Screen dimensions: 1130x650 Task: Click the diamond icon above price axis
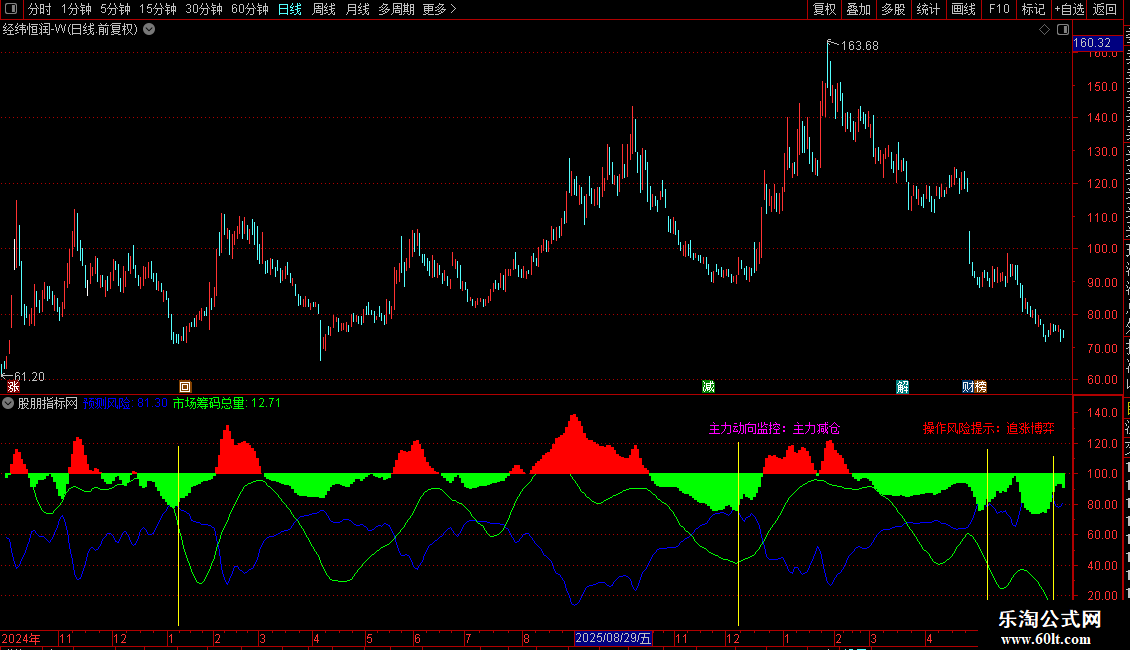[x=1044, y=30]
